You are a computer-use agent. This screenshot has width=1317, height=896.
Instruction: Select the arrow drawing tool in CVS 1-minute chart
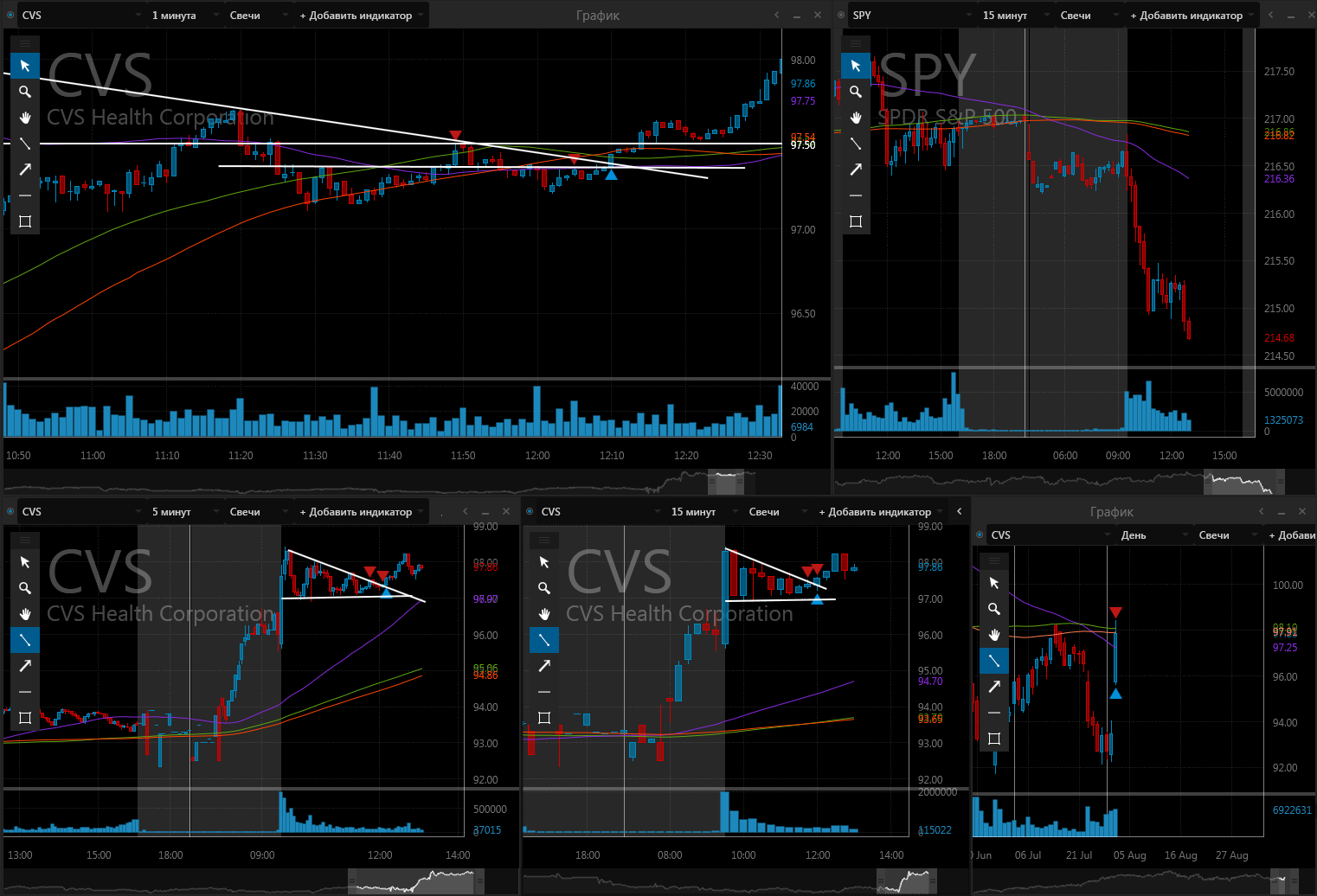[x=25, y=170]
